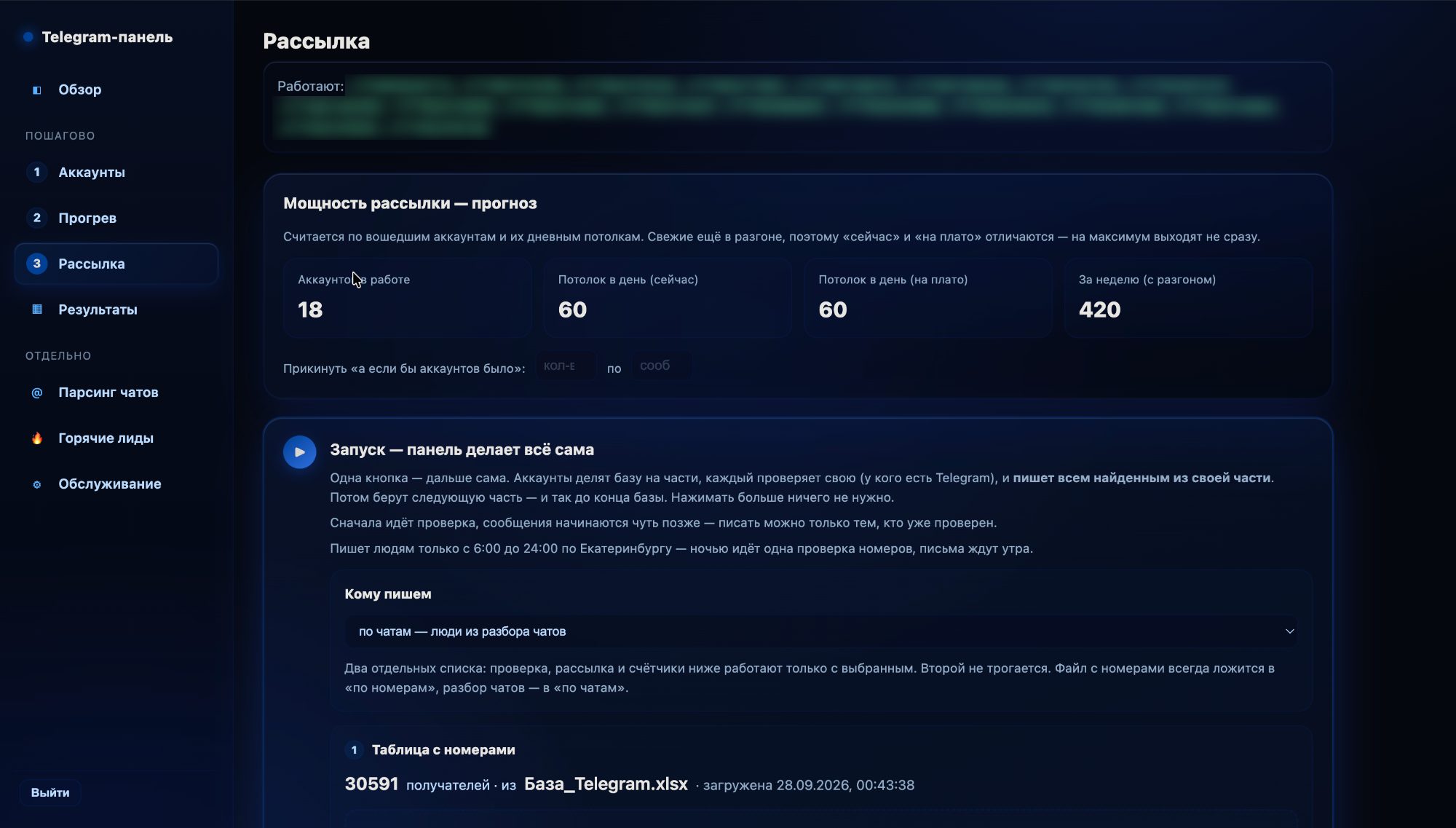Screen dimensions: 1456x828
Task: Click the Кому пишем label
Action: (x=387, y=594)
